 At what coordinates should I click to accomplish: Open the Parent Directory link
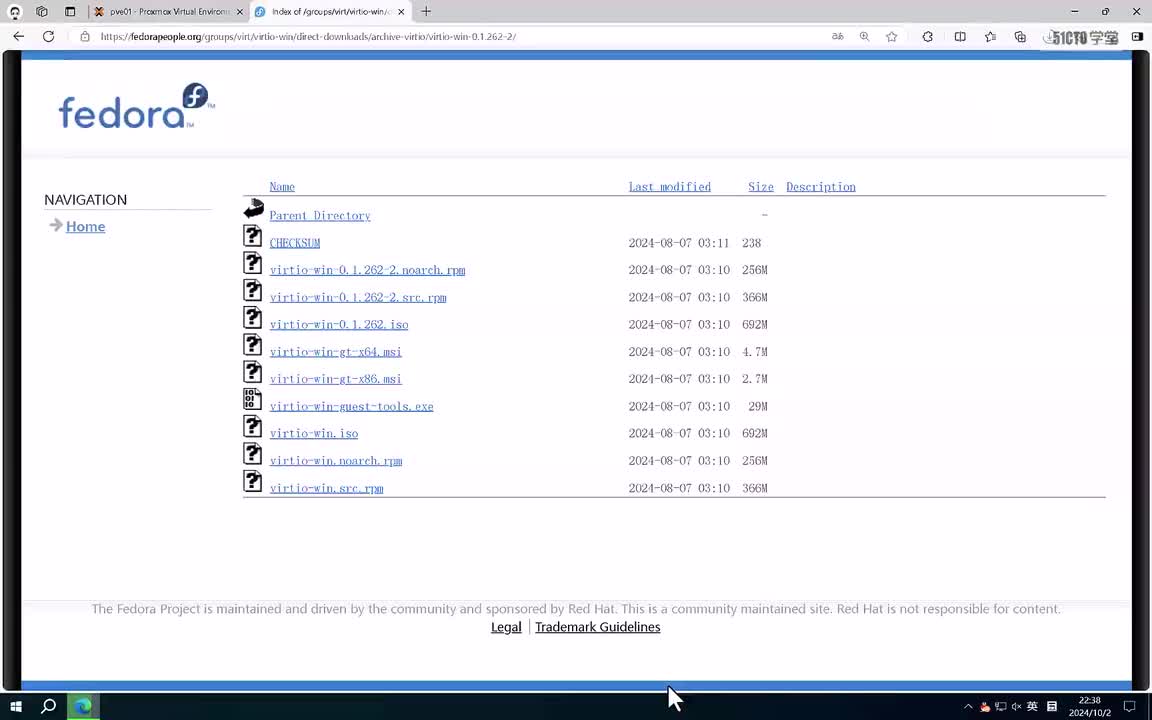[x=320, y=215]
